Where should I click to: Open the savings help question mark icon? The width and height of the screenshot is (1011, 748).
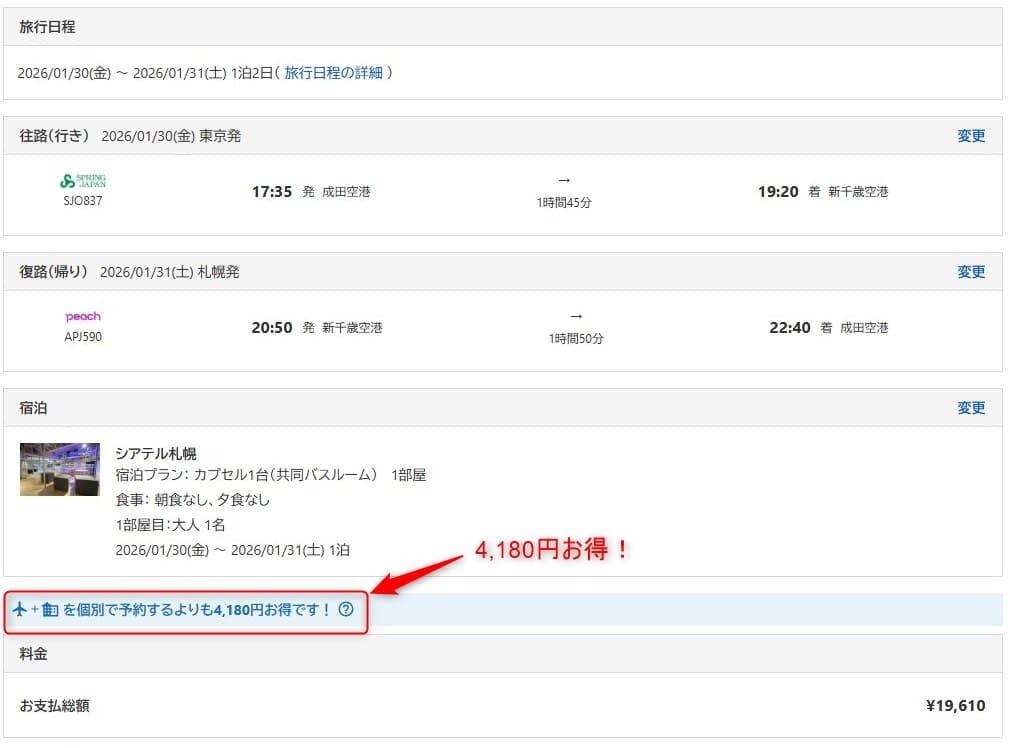coord(346,609)
